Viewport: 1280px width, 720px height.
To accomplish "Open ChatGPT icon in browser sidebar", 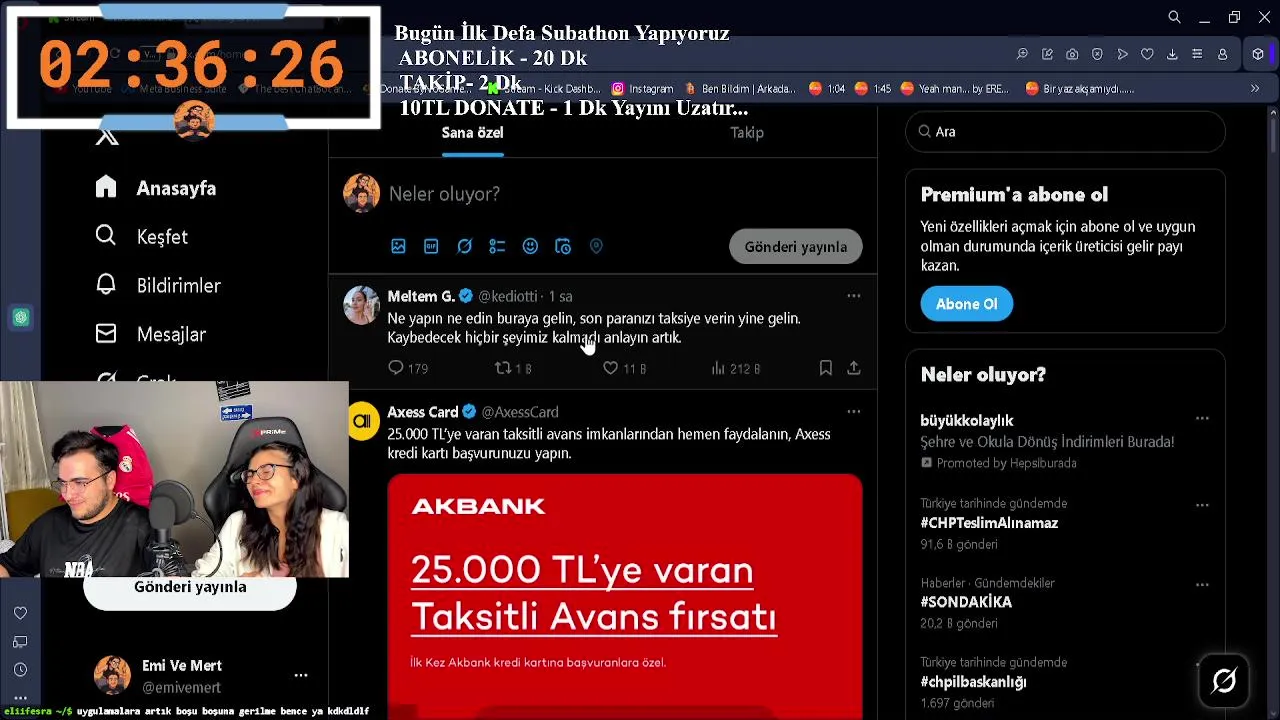I will point(21,318).
